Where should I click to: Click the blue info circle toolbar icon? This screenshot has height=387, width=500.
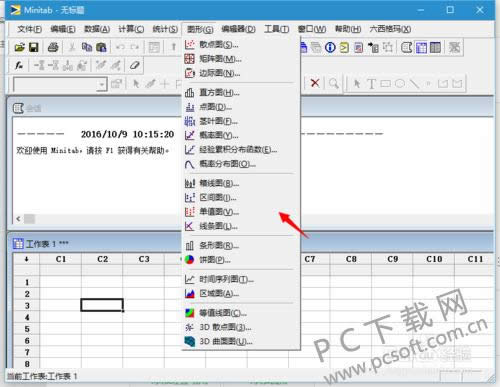pos(330,47)
